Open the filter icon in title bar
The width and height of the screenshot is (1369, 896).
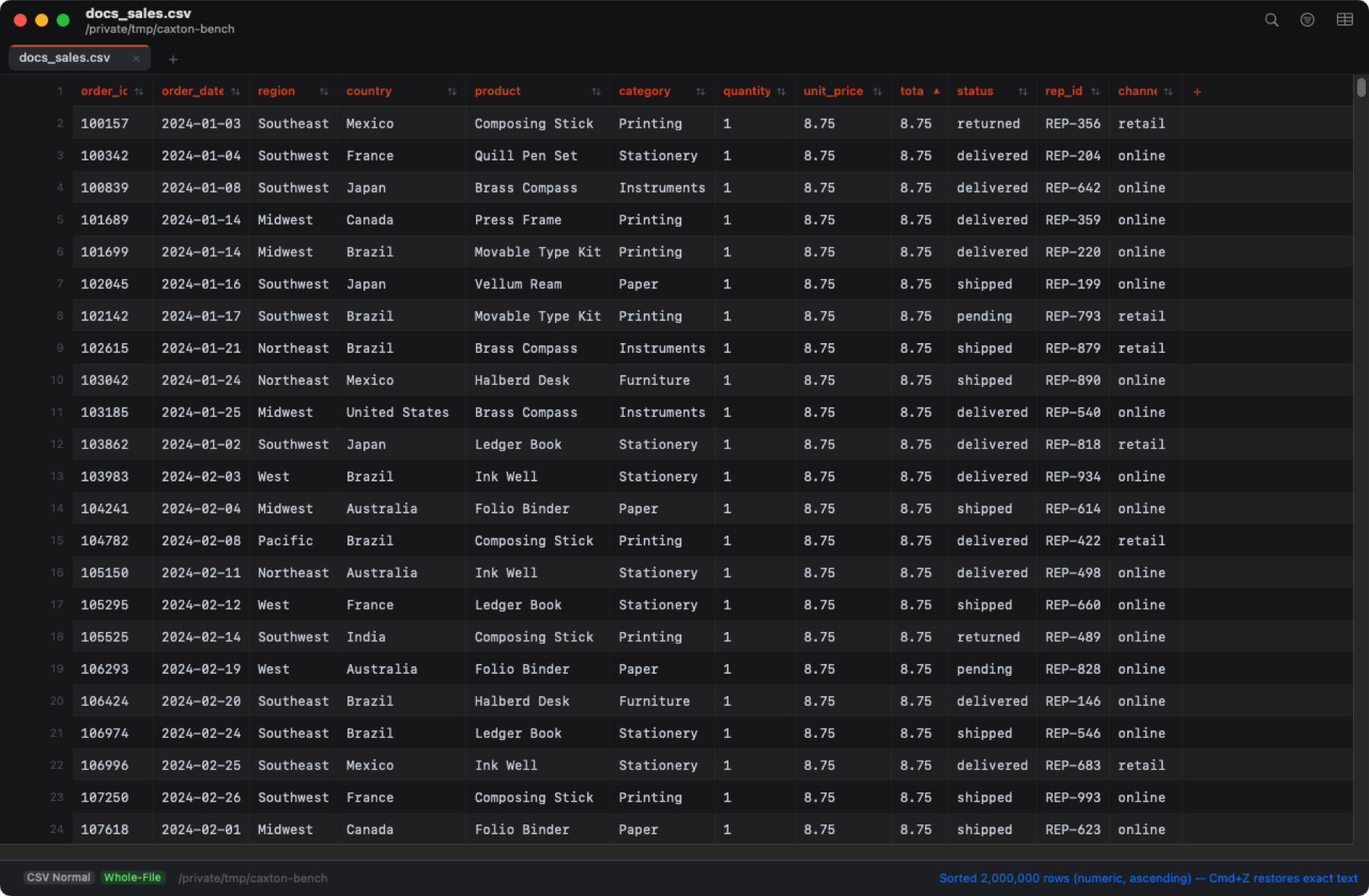pos(1307,20)
